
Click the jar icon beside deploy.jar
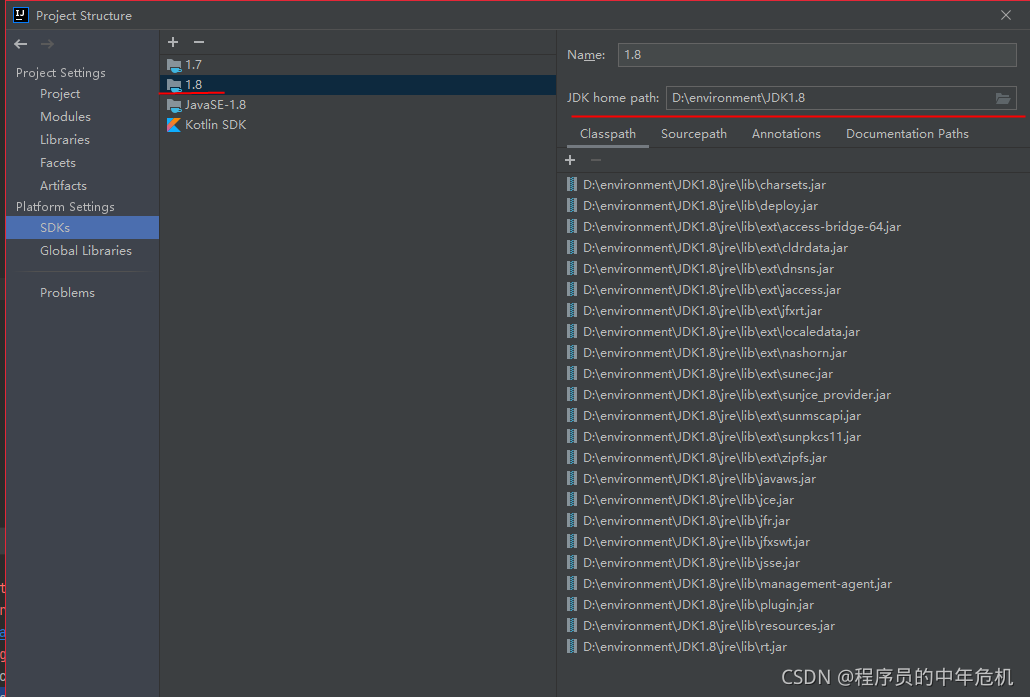(x=572, y=206)
